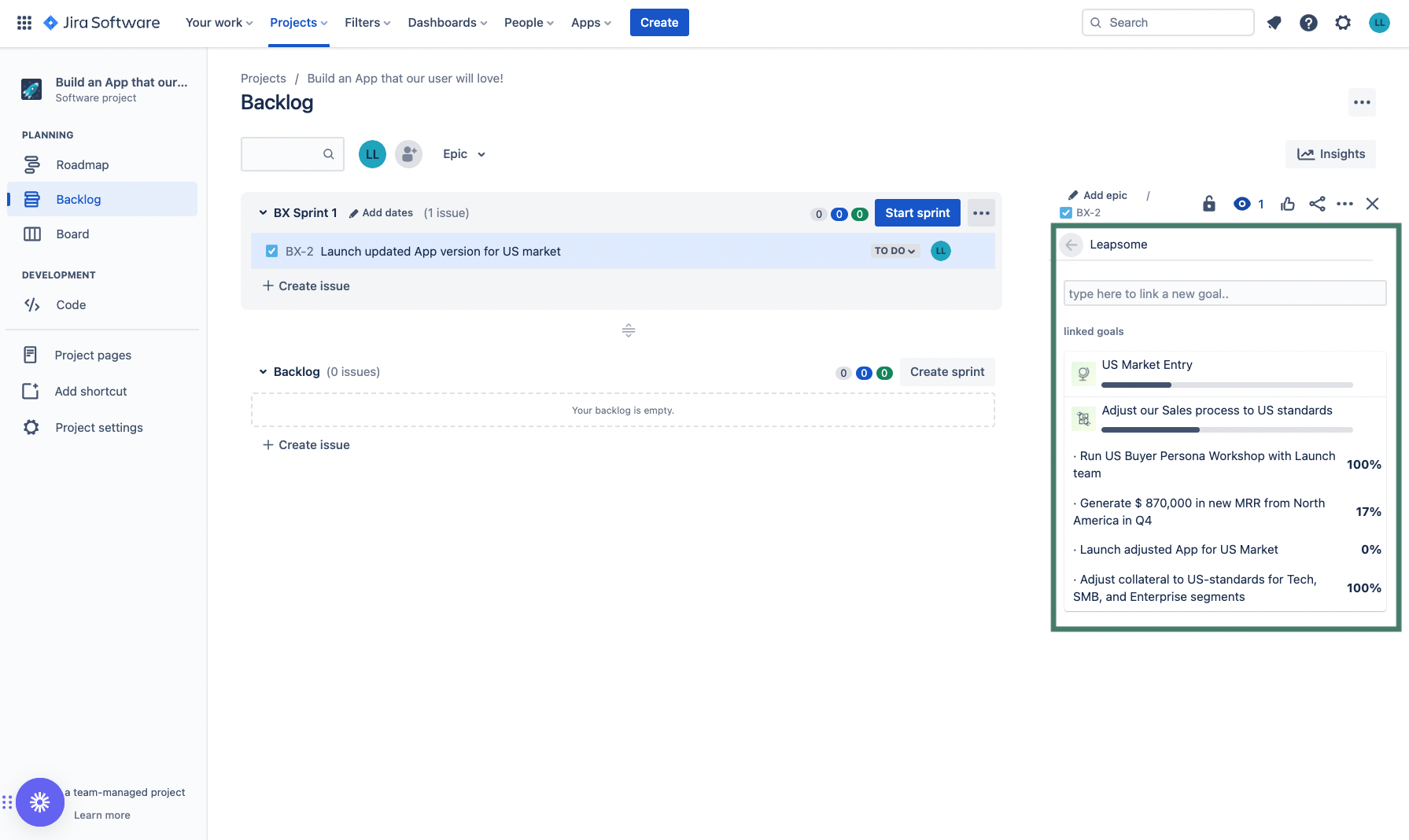Collapse the BX Sprint 1 section
The width and height of the screenshot is (1409, 840).
point(264,213)
